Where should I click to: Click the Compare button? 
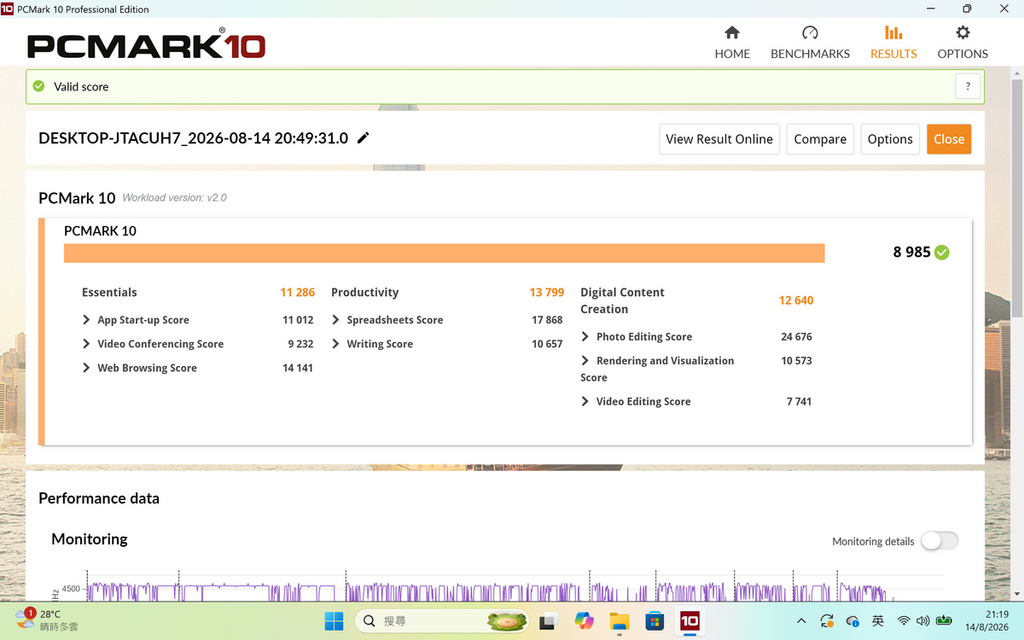820,139
